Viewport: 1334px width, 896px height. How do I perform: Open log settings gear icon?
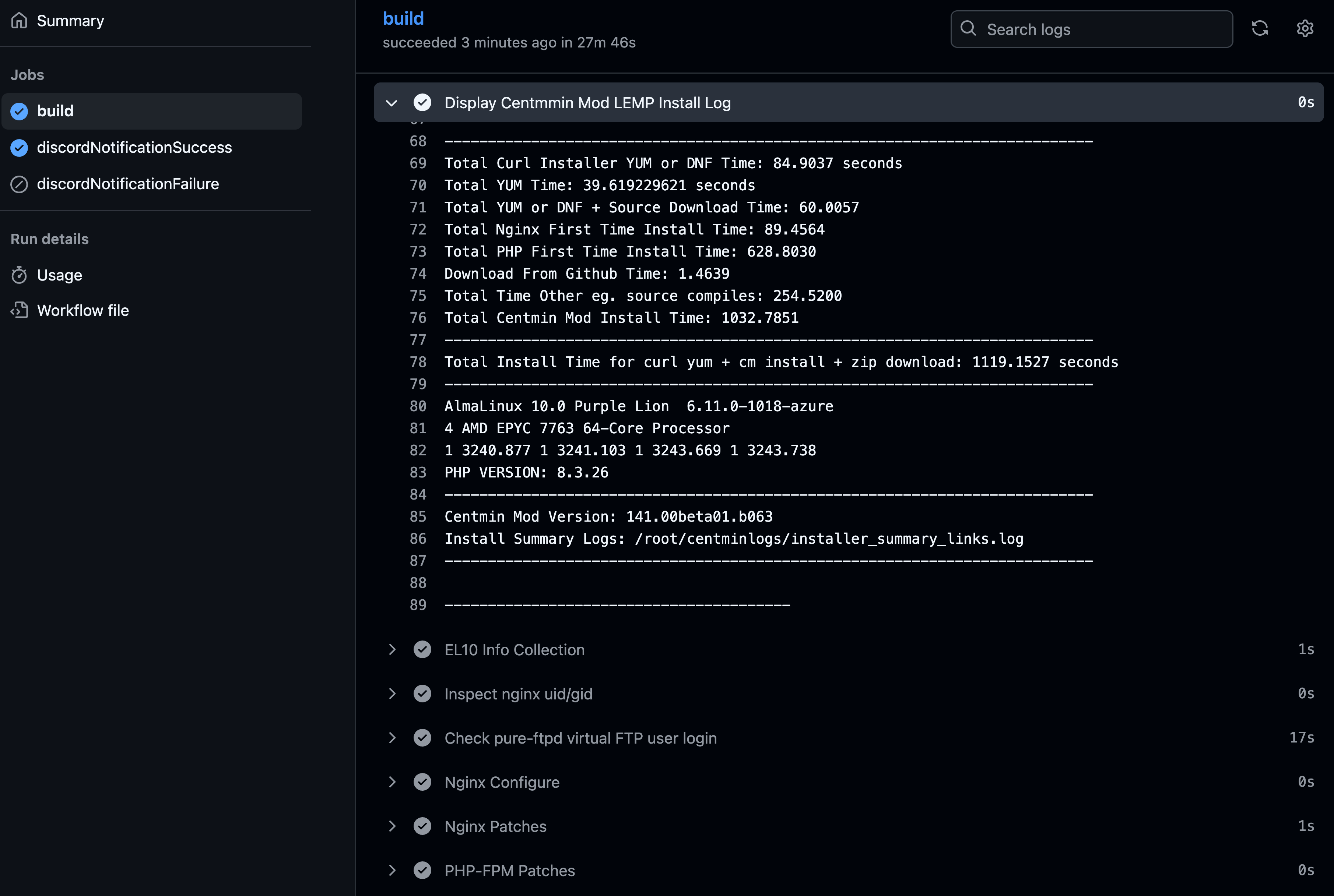click(x=1305, y=29)
